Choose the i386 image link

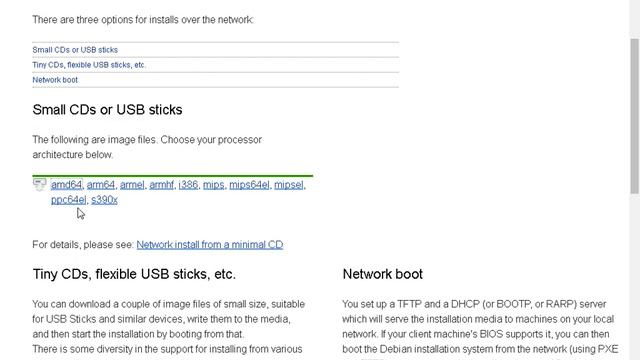188,185
